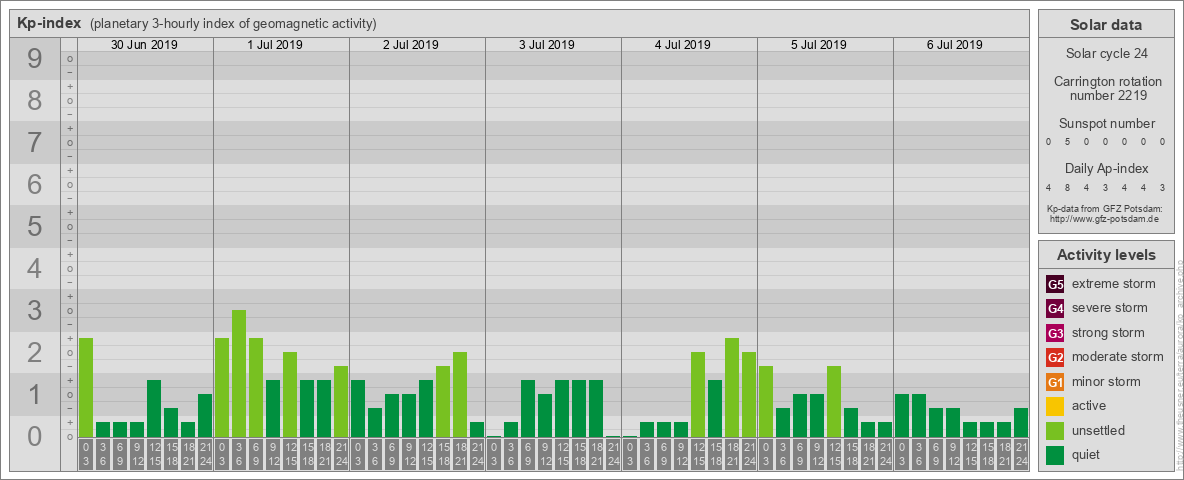1184x480 pixels.
Task: Click the sunspot number value 5
Action: tap(1067, 141)
